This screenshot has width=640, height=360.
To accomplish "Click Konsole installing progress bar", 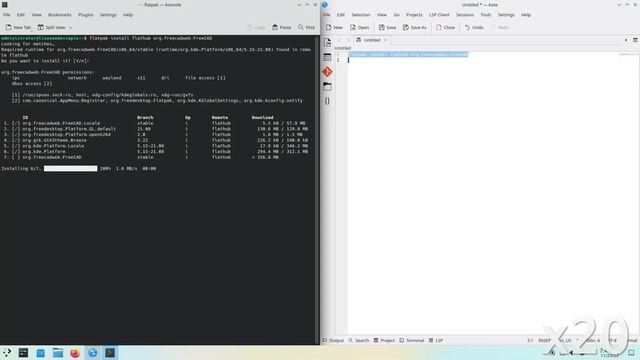I will tap(71, 169).
